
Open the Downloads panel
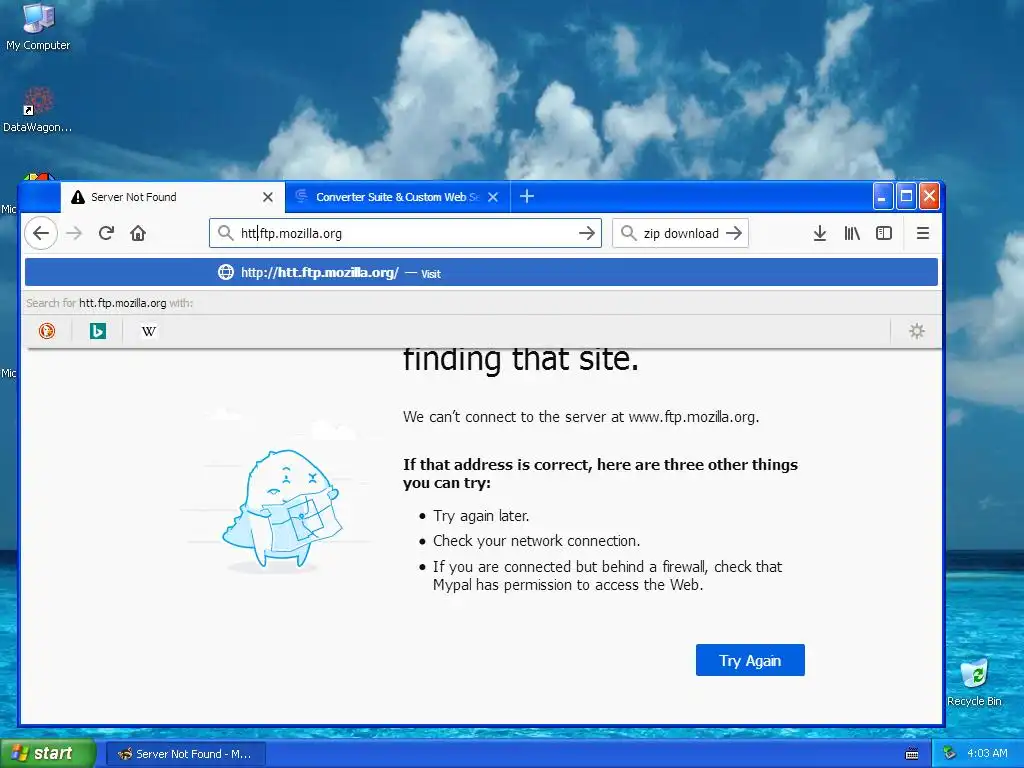coord(820,233)
